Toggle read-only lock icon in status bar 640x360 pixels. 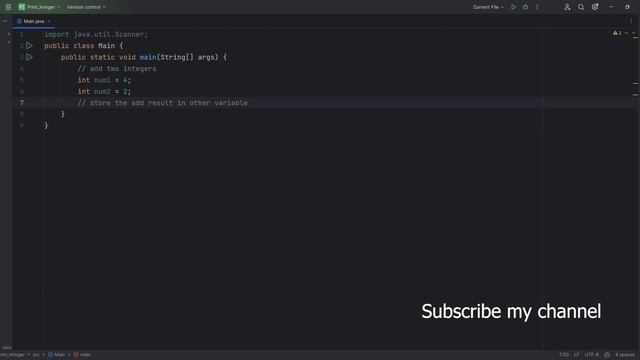tap(607, 355)
